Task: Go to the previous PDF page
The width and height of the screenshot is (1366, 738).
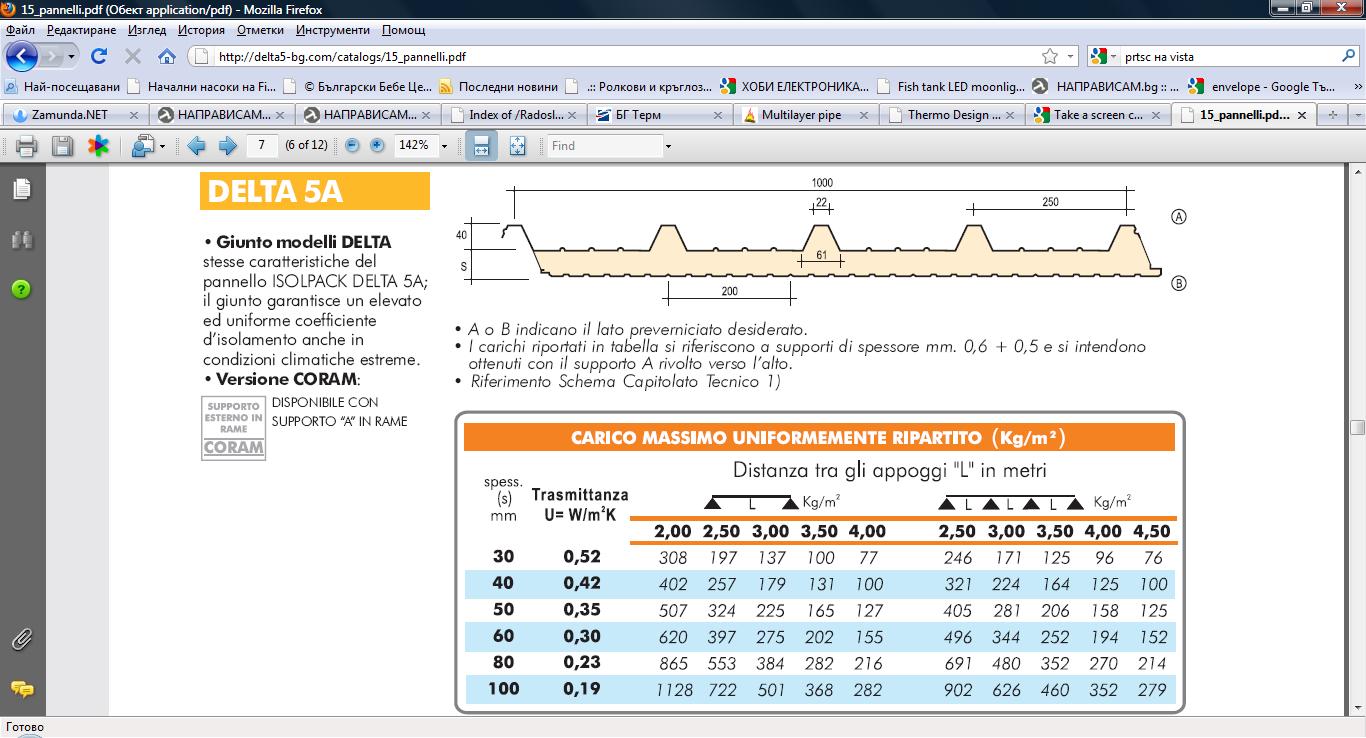Action: click(x=196, y=146)
